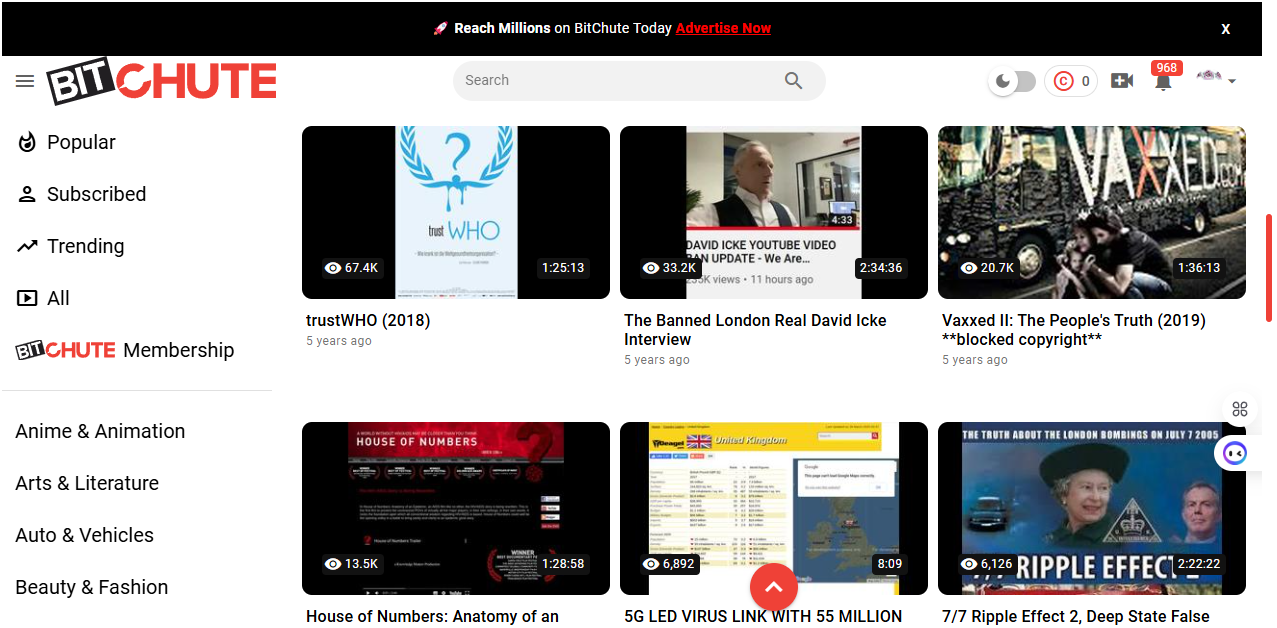Click the 8:09 duration label
This screenshot has width=1277, height=628.
click(x=890, y=564)
